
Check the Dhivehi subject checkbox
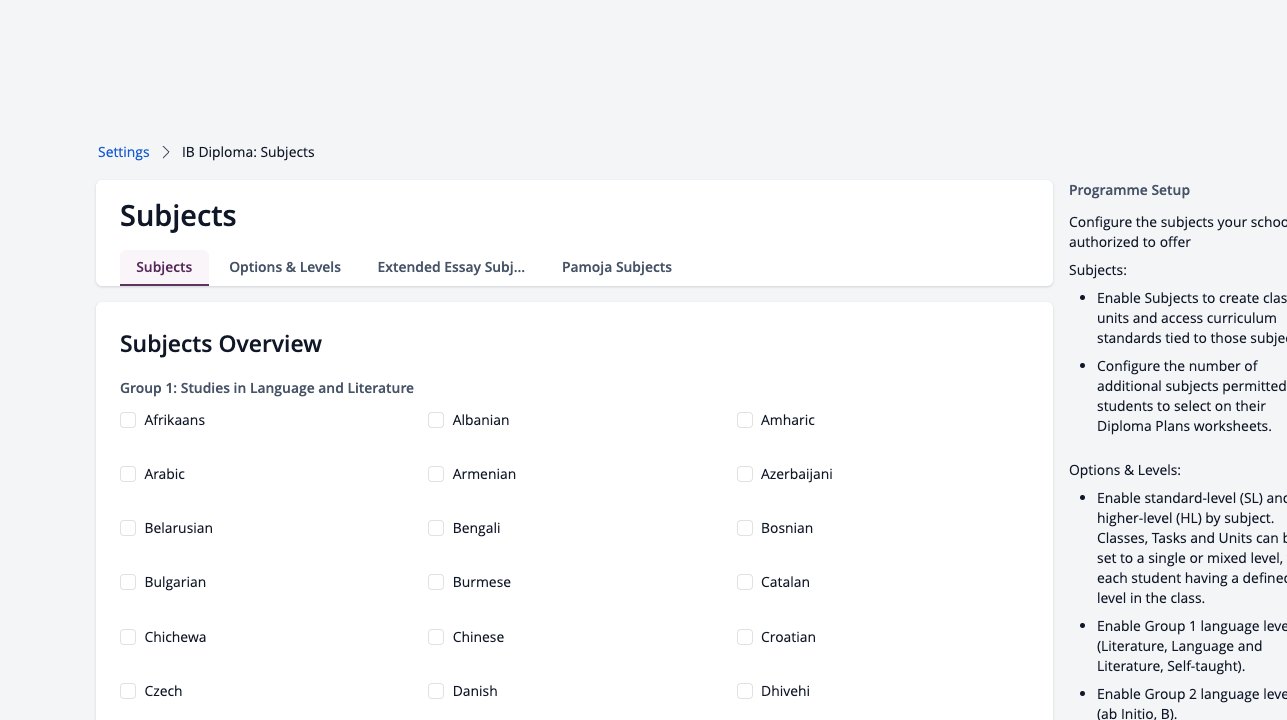pyautogui.click(x=745, y=691)
